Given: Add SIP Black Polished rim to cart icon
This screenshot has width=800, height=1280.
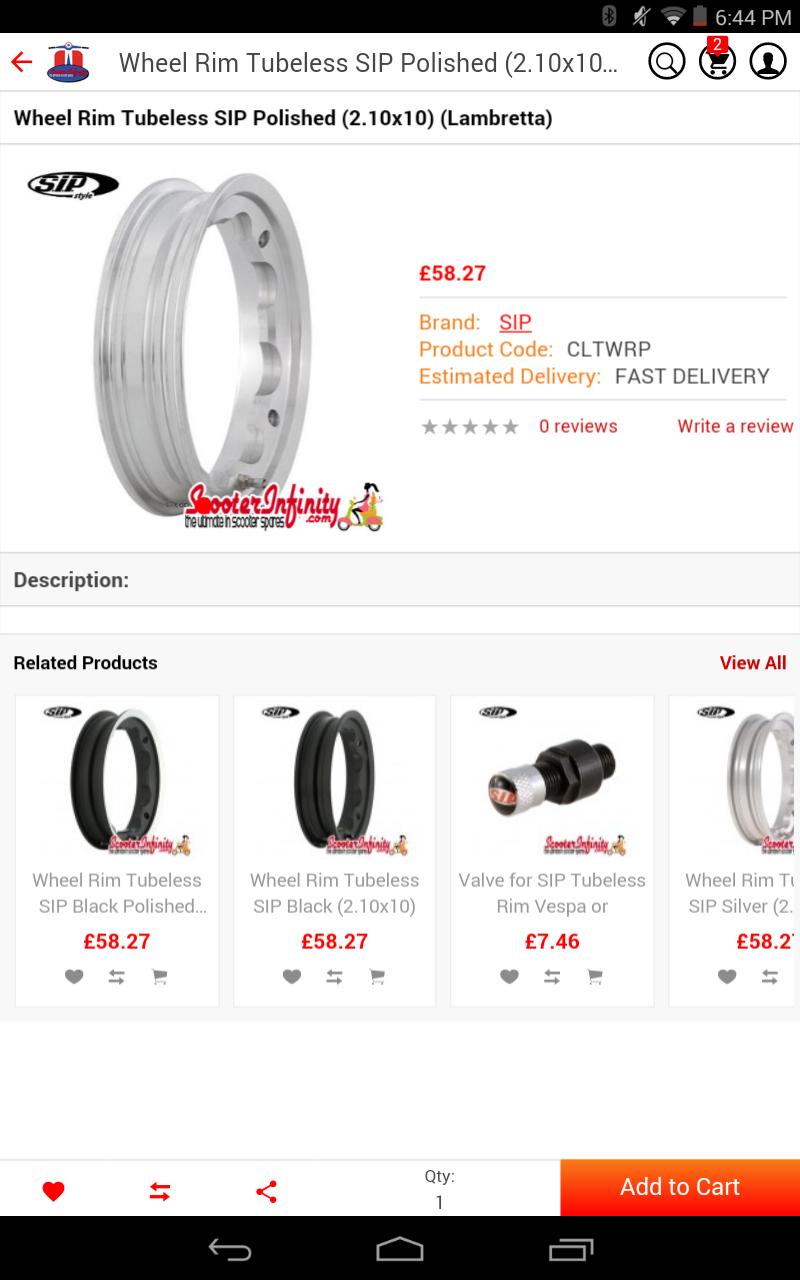Looking at the screenshot, I should point(159,977).
